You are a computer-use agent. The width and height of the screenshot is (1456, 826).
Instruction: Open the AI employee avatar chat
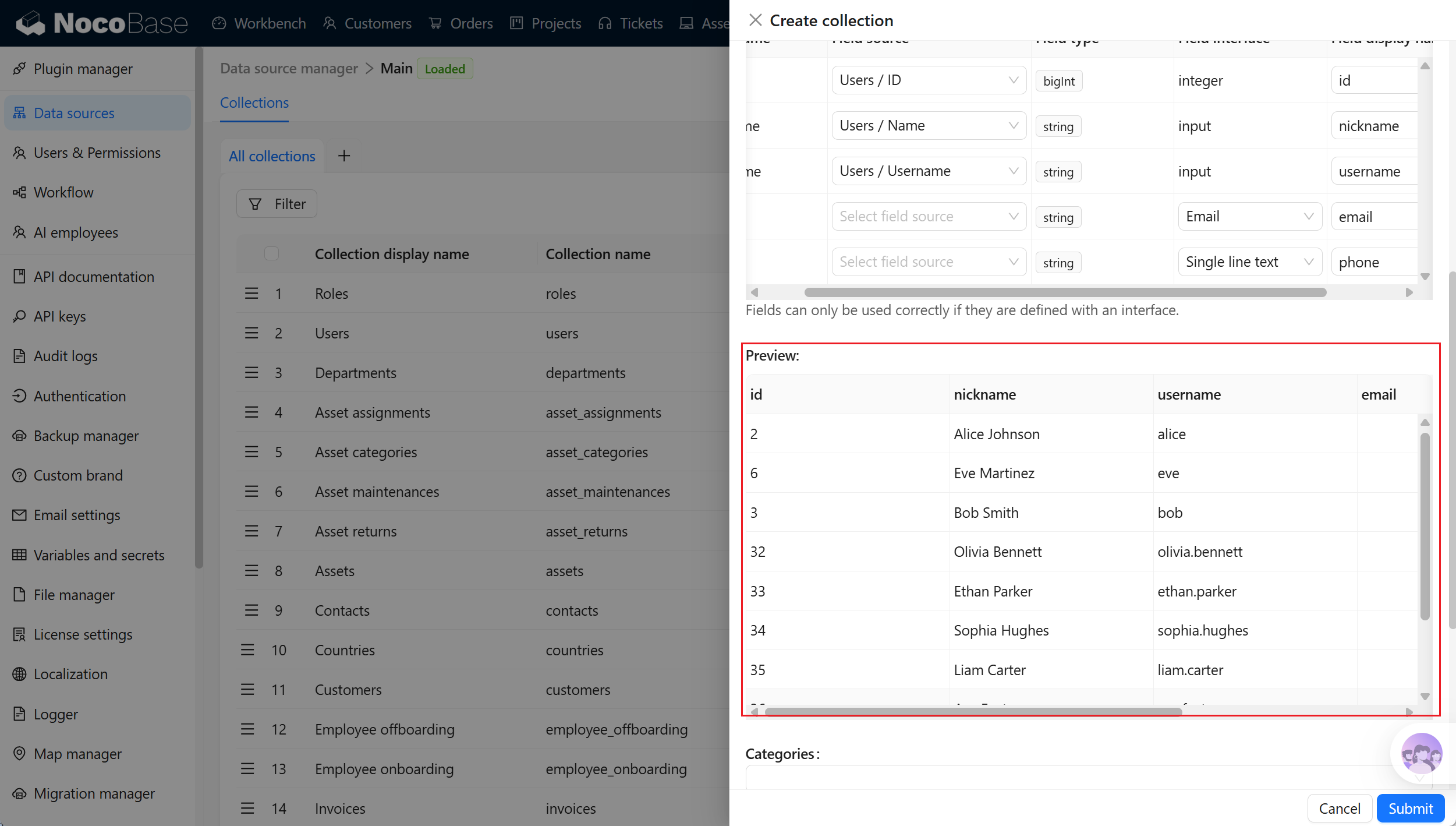tap(1422, 754)
